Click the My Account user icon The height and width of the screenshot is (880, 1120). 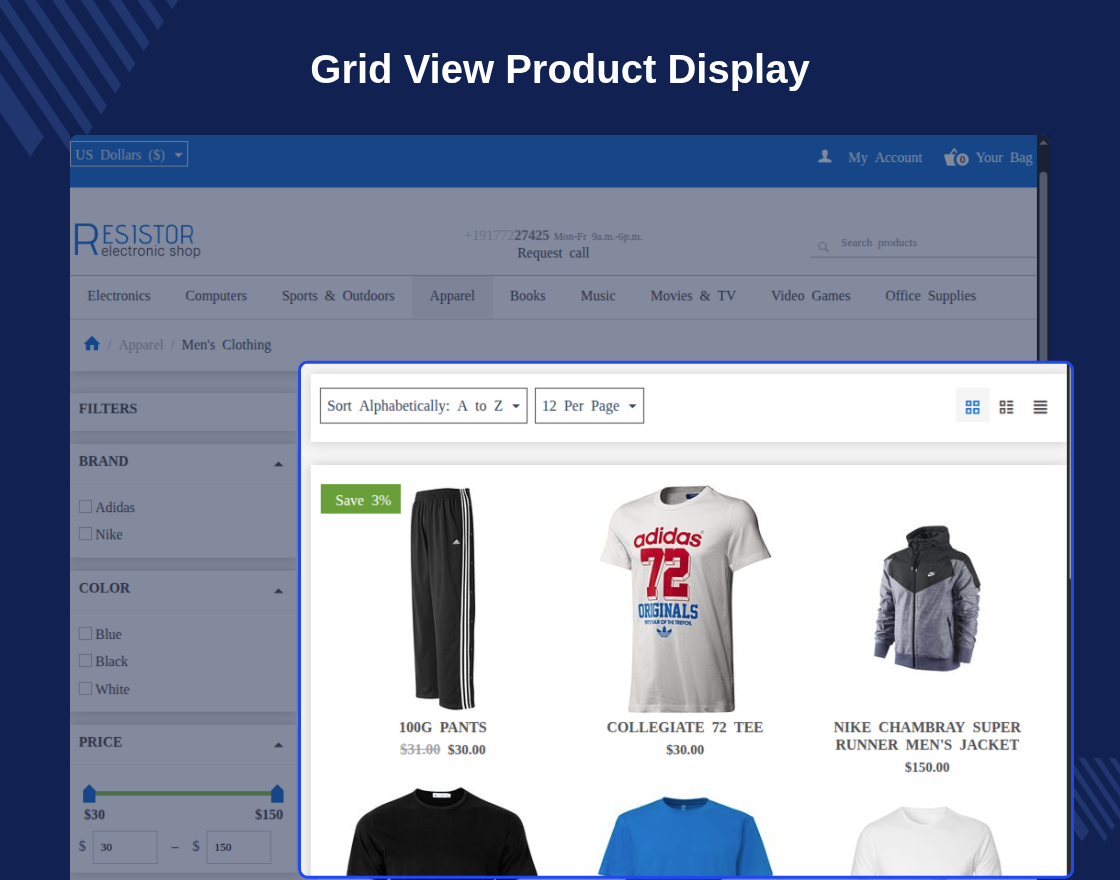coord(824,156)
